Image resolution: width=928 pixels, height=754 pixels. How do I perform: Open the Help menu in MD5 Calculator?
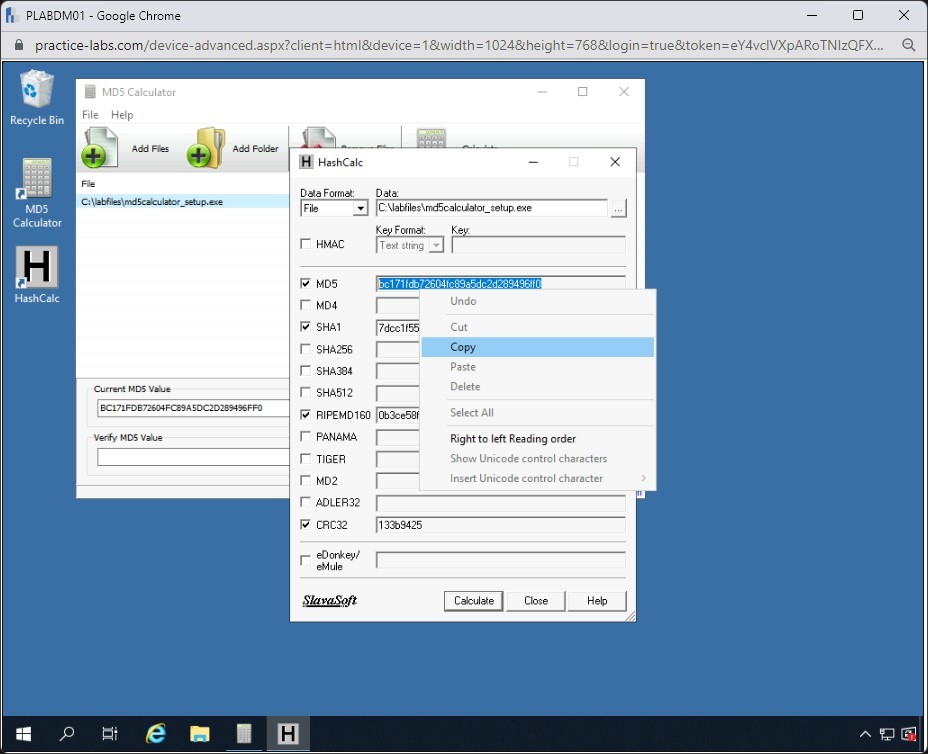tap(122, 115)
